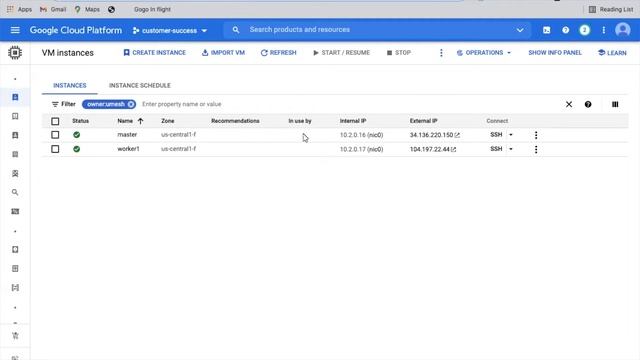Clear all filters with the X icon
The width and height of the screenshot is (640, 360).
click(569, 104)
